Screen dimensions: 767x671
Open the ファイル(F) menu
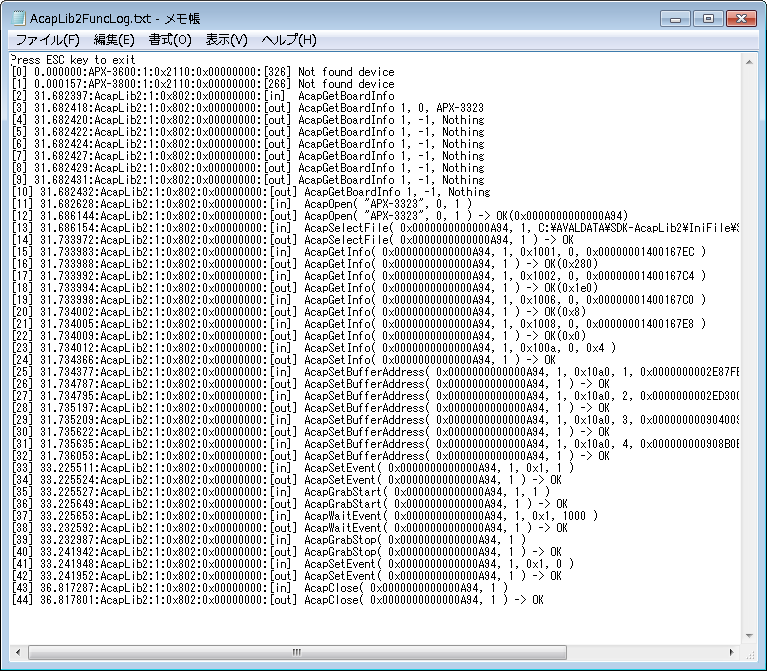(47, 40)
